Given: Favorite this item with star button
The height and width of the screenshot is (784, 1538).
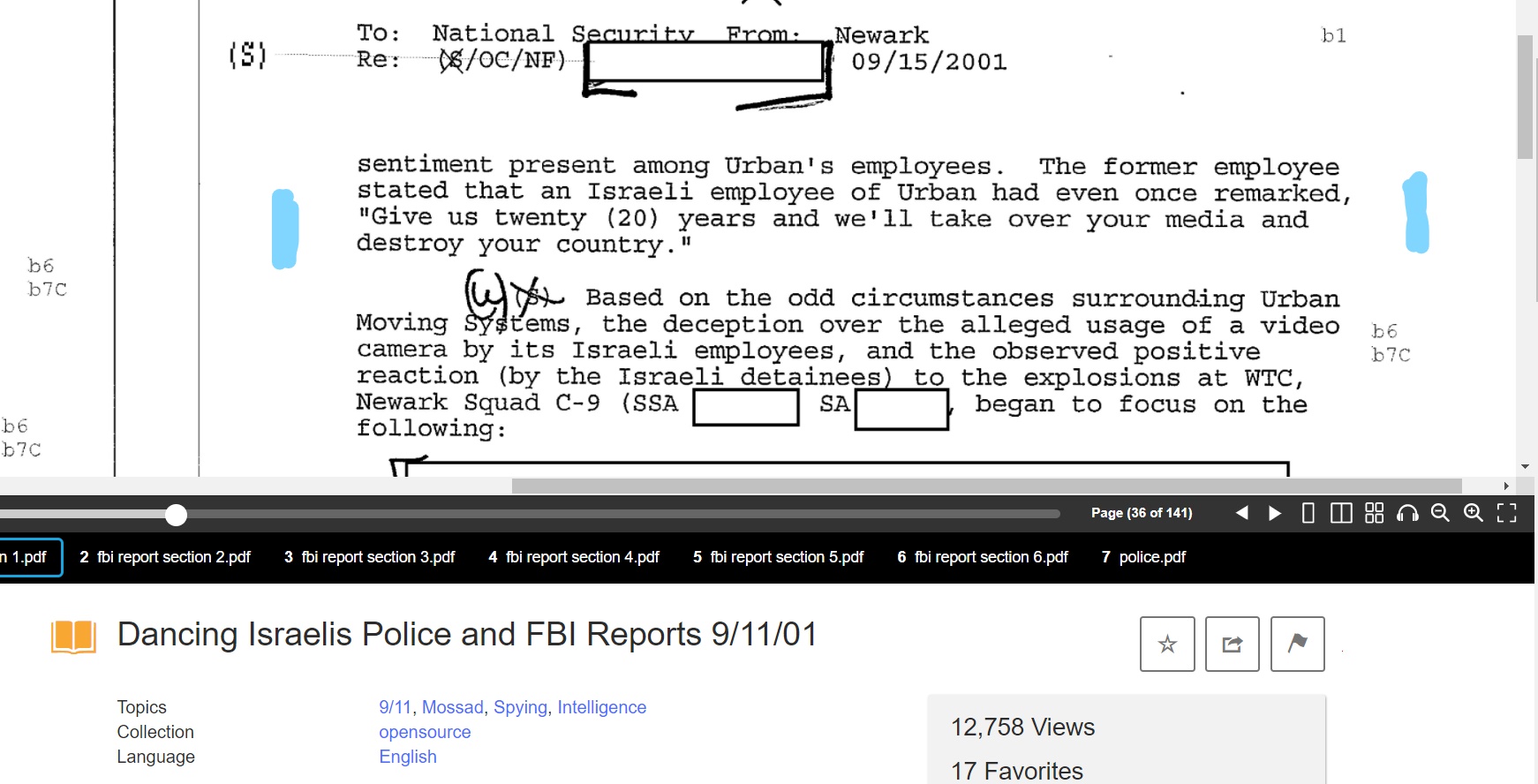Looking at the screenshot, I should (1167, 644).
